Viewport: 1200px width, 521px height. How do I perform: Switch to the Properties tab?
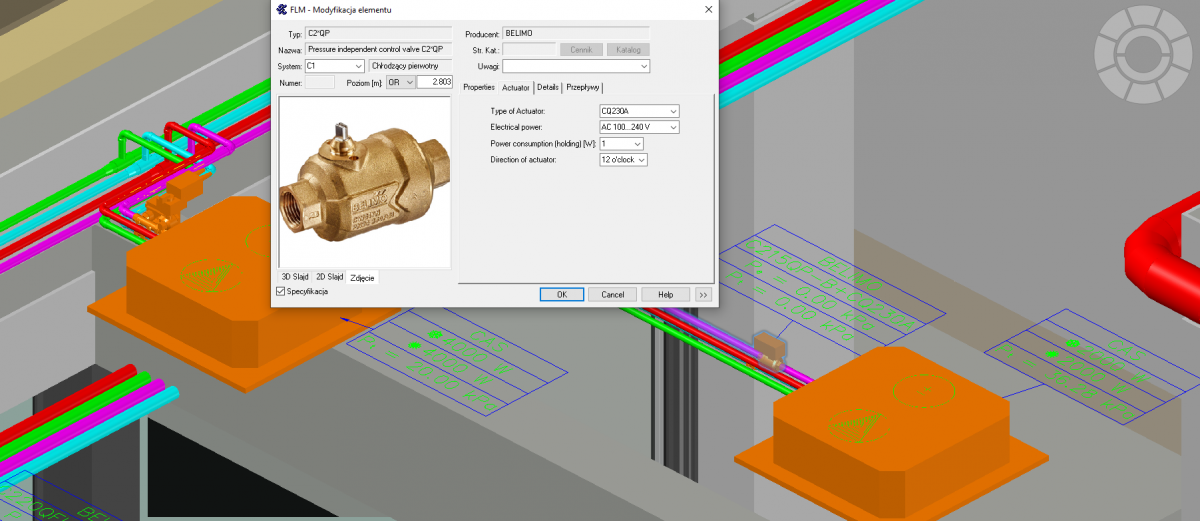[479, 88]
